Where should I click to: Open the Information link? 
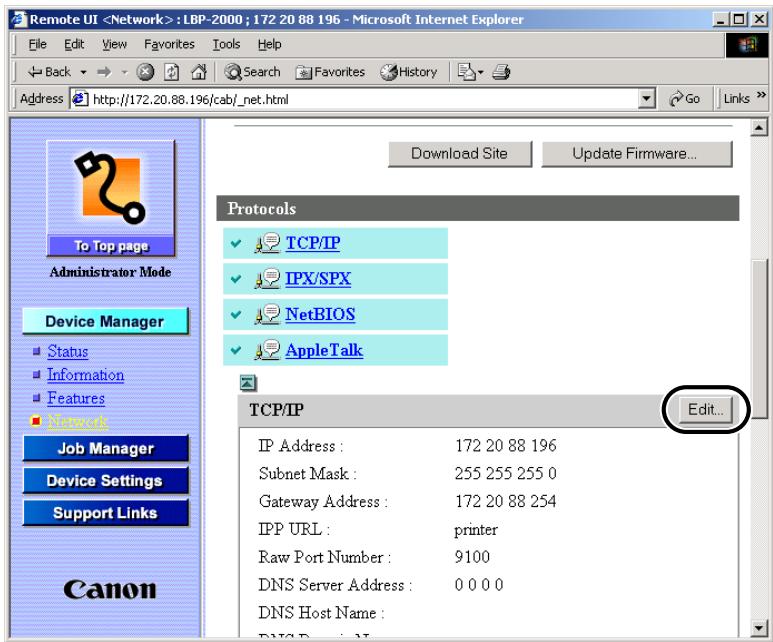pos(86,375)
